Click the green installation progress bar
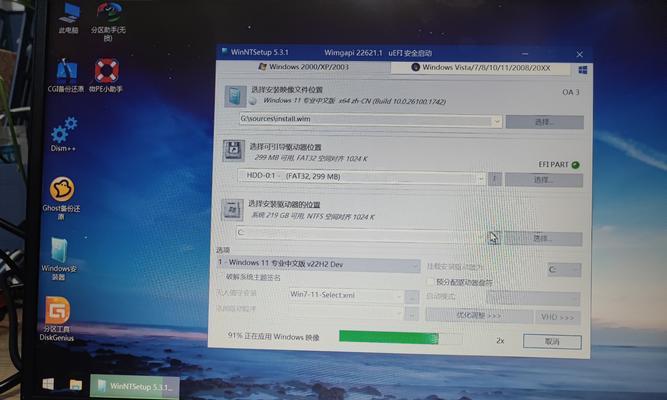The height and width of the screenshot is (400, 667). click(400, 338)
